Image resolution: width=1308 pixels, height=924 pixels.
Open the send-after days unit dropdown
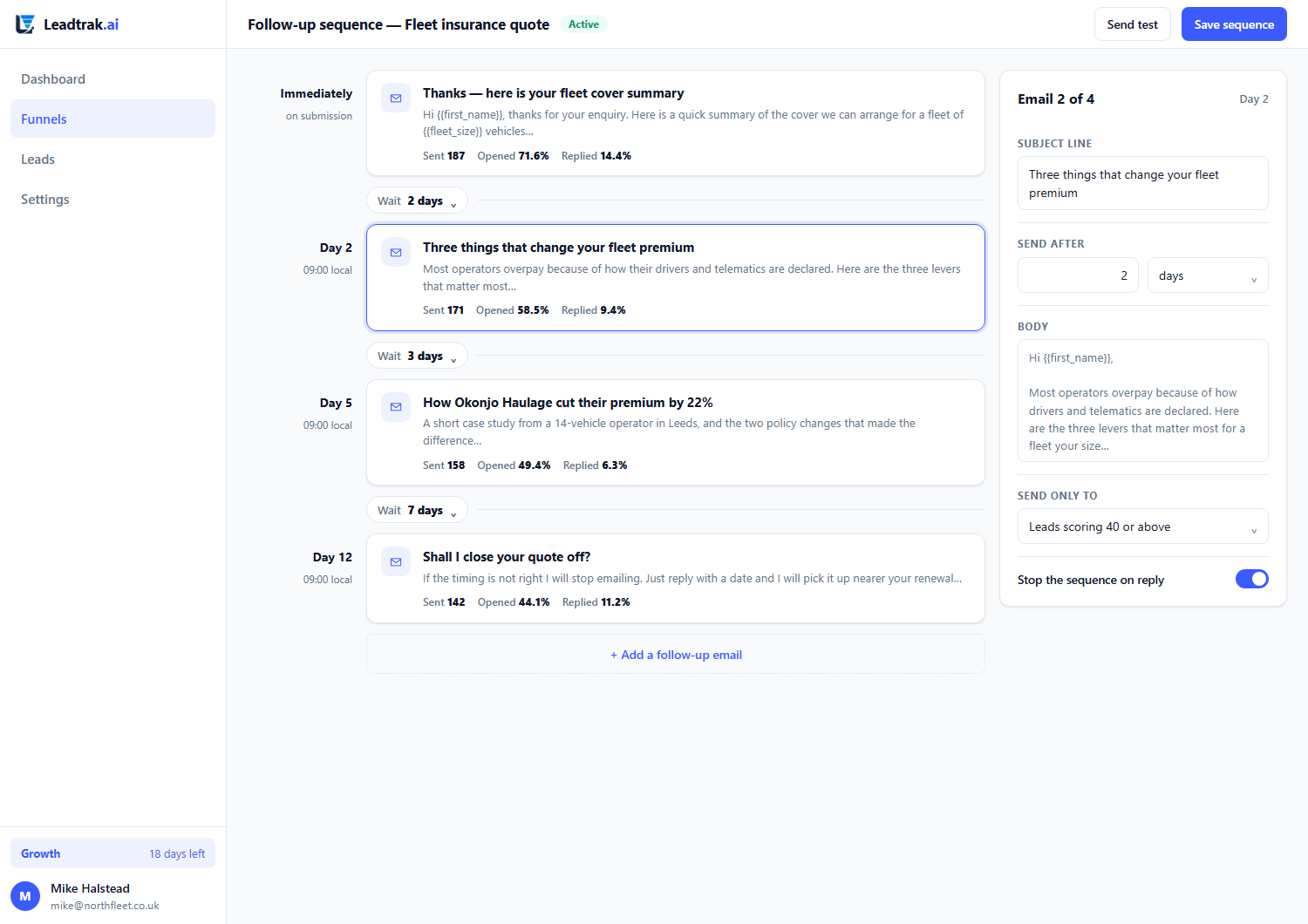tap(1208, 275)
